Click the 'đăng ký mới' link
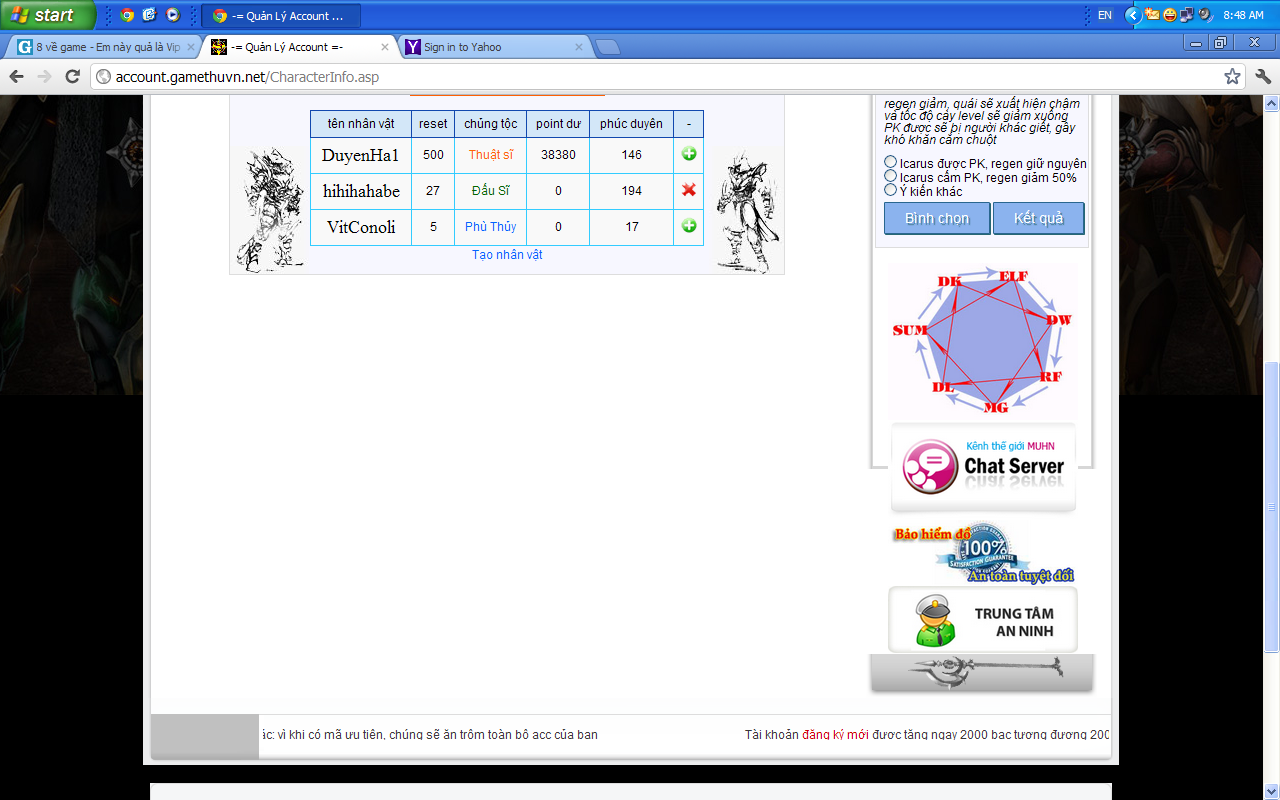Screen dimensions: 1280x800 click(834, 735)
